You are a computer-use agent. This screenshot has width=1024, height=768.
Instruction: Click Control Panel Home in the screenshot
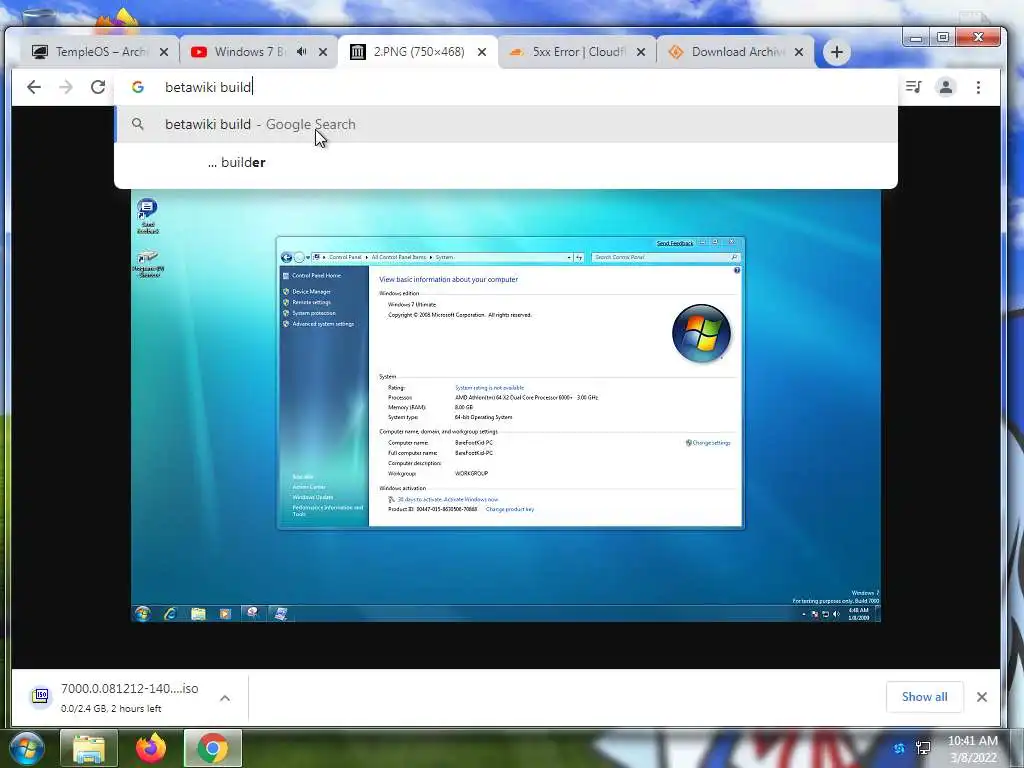tap(316, 276)
